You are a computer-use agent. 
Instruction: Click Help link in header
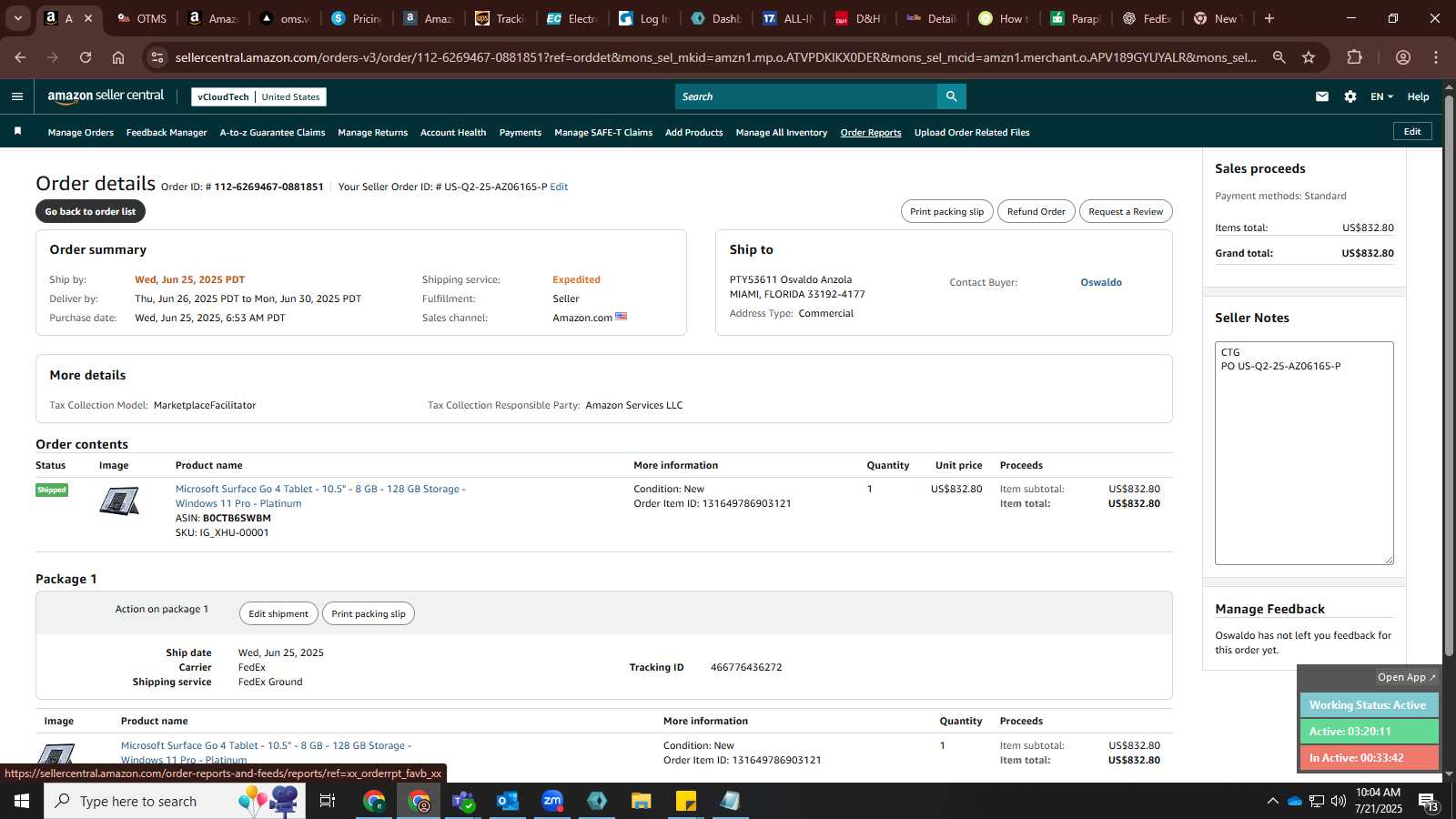1418,96
